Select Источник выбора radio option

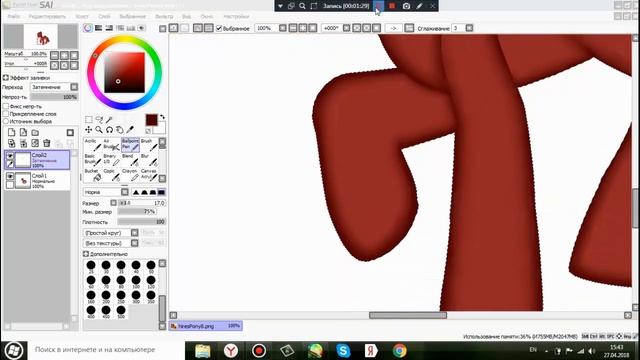point(6,121)
